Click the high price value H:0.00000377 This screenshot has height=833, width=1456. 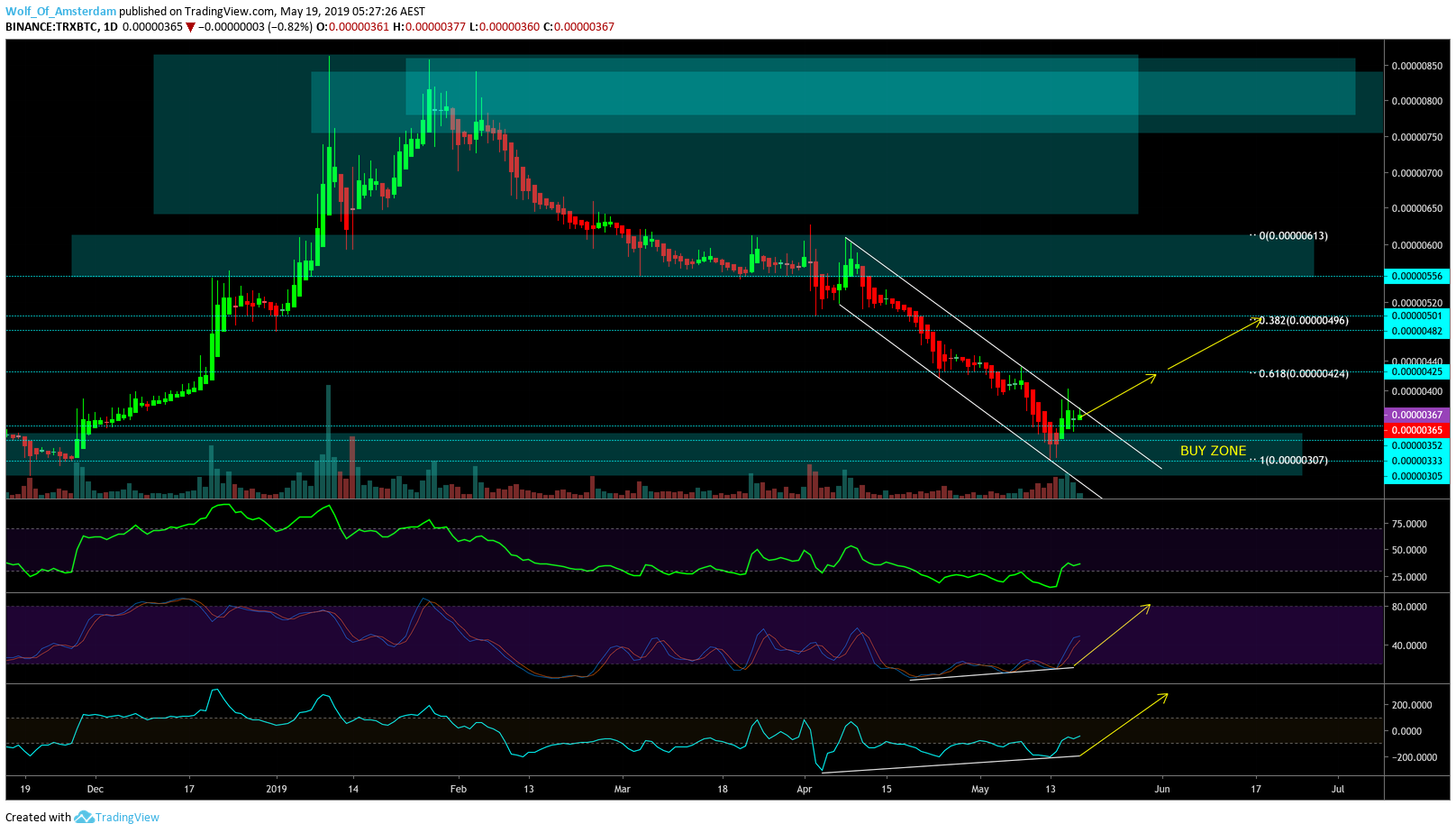pos(429,27)
